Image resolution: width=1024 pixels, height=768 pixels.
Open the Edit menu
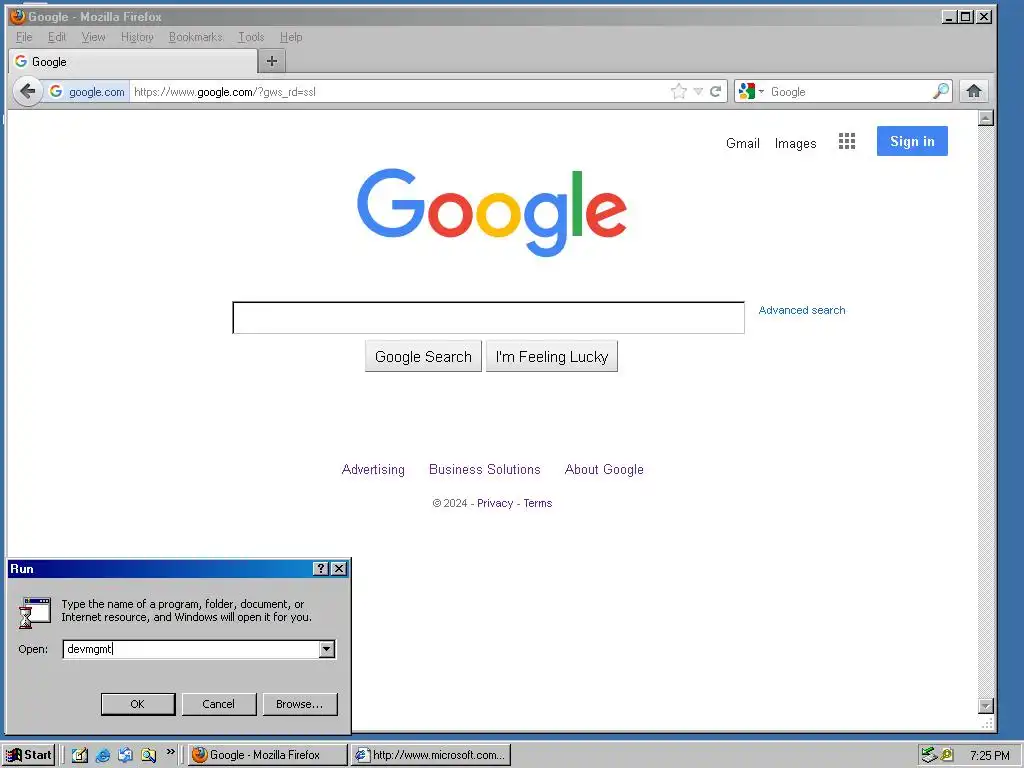[x=57, y=37]
